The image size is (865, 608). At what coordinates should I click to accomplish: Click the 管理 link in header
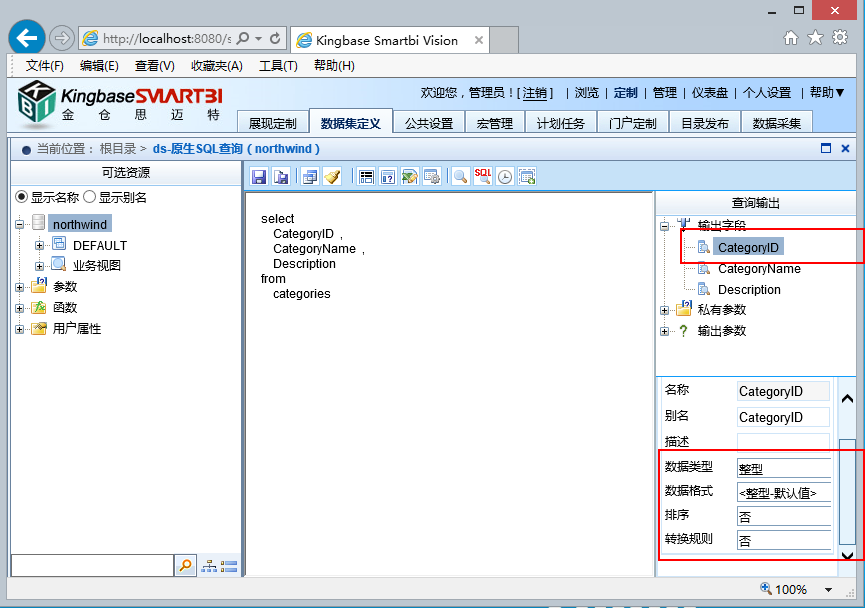[x=665, y=93]
